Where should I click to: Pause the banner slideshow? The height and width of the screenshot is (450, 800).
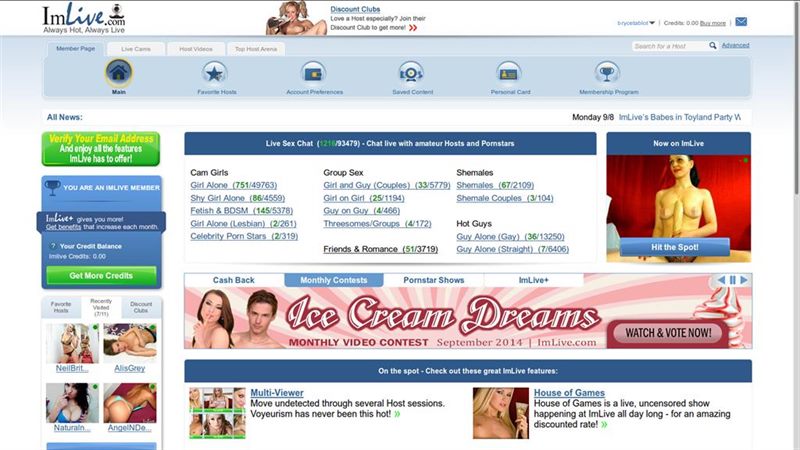tap(733, 280)
